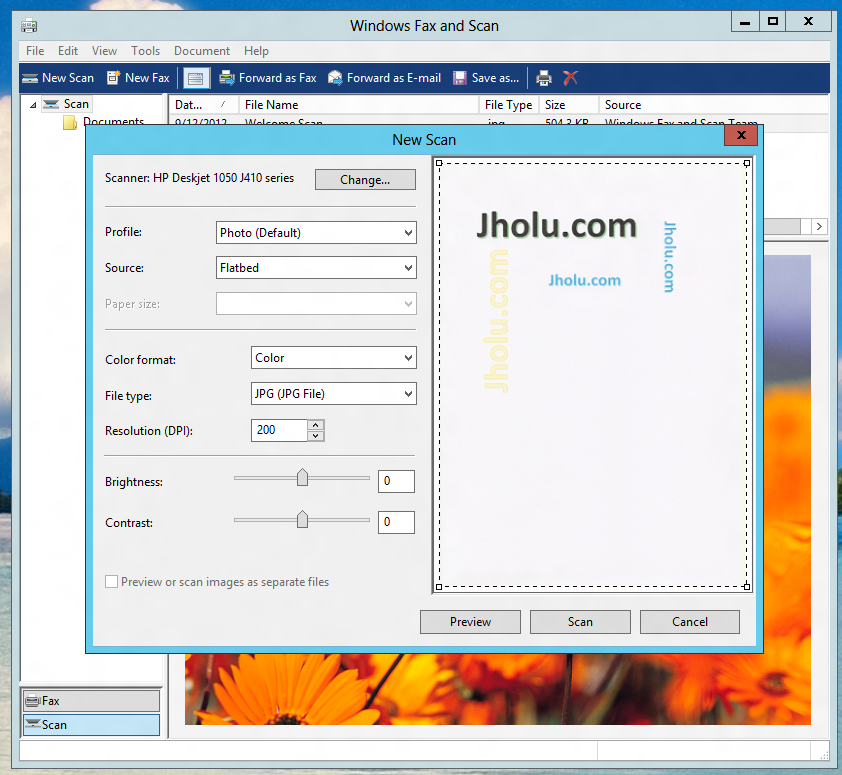Open the View menu
842x775 pixels.
tap(104, 51)
